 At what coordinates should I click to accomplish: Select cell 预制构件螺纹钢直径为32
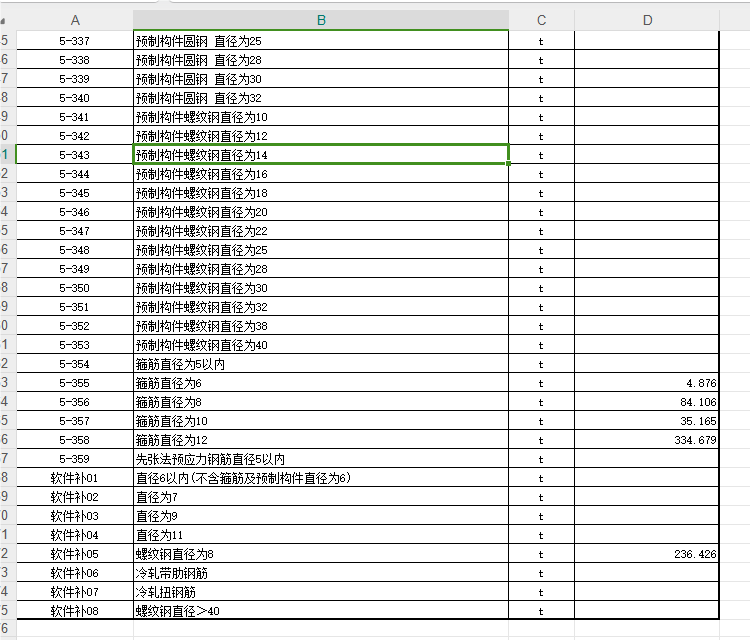click(321, 307)
